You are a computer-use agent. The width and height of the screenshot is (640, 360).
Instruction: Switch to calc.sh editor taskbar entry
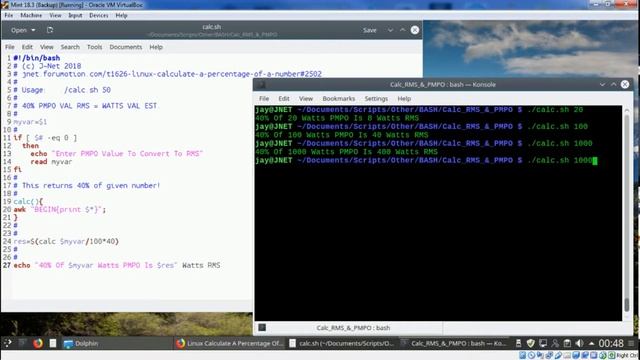pyautogui.click(x=342, y=343)
